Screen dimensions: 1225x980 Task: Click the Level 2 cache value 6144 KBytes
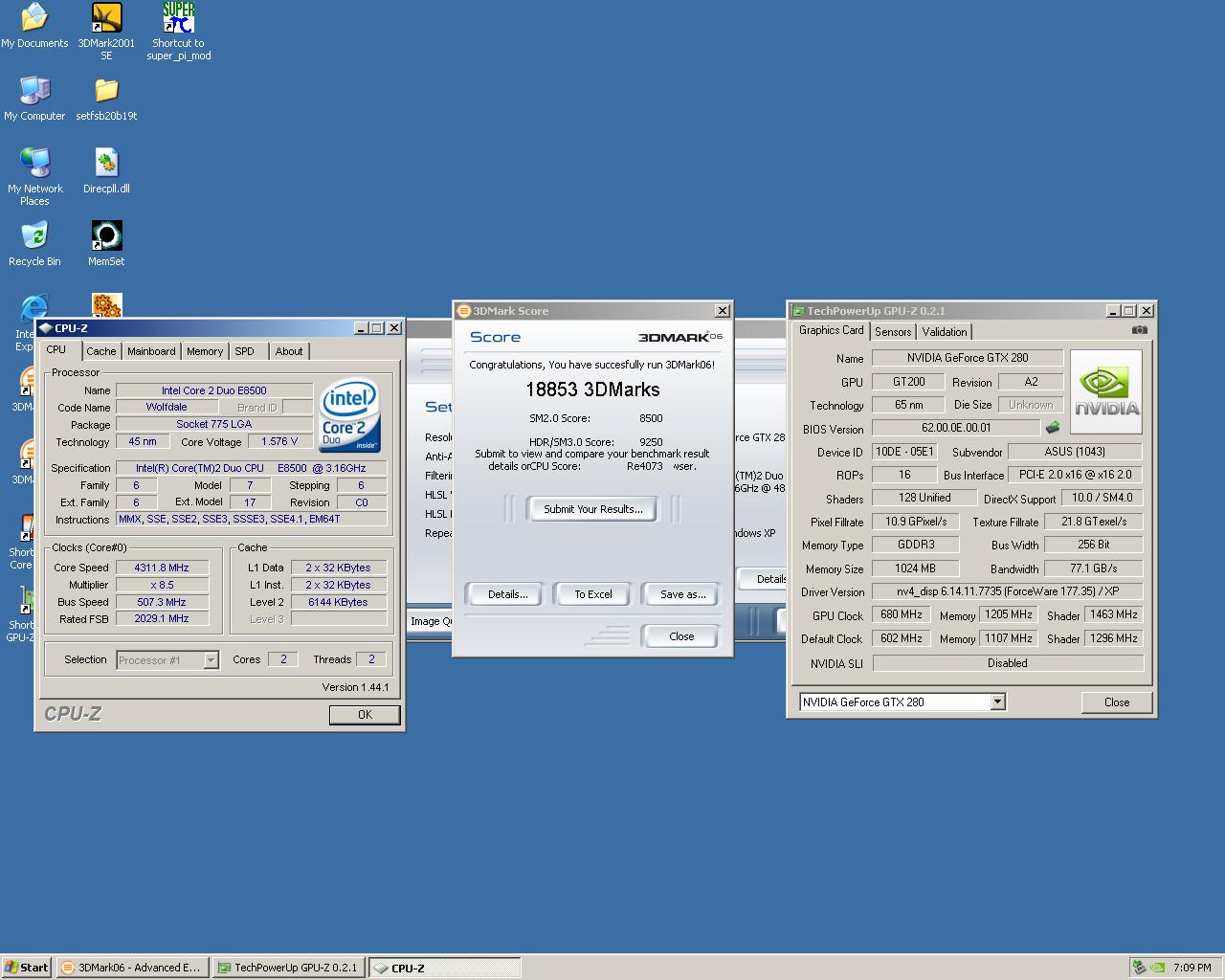338,602
